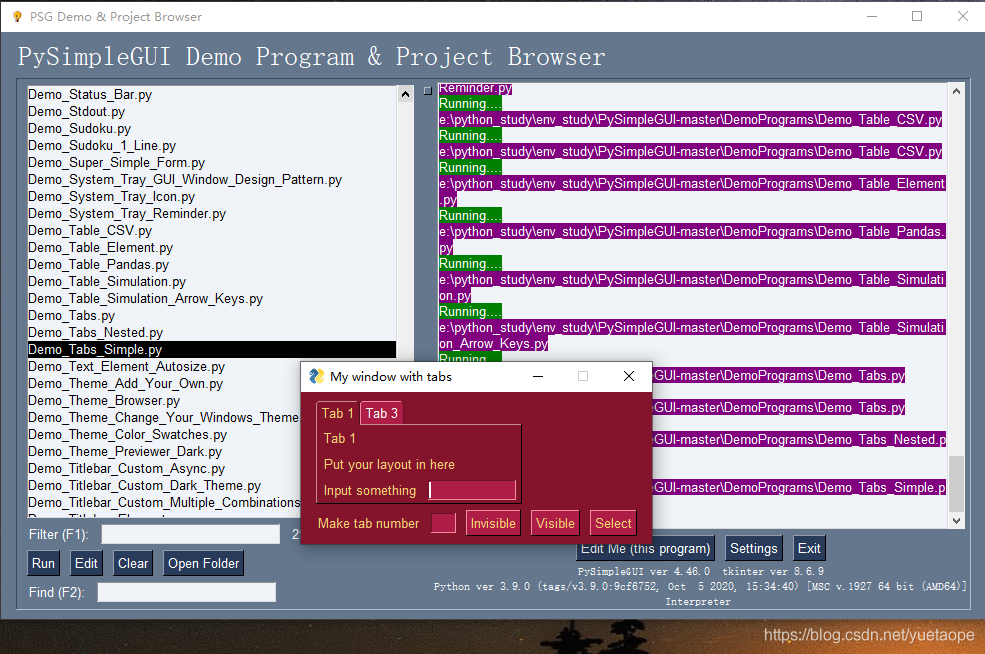
Task: Select Demo_Status_Bar.py in the list
Action: [x=212, y=95]
